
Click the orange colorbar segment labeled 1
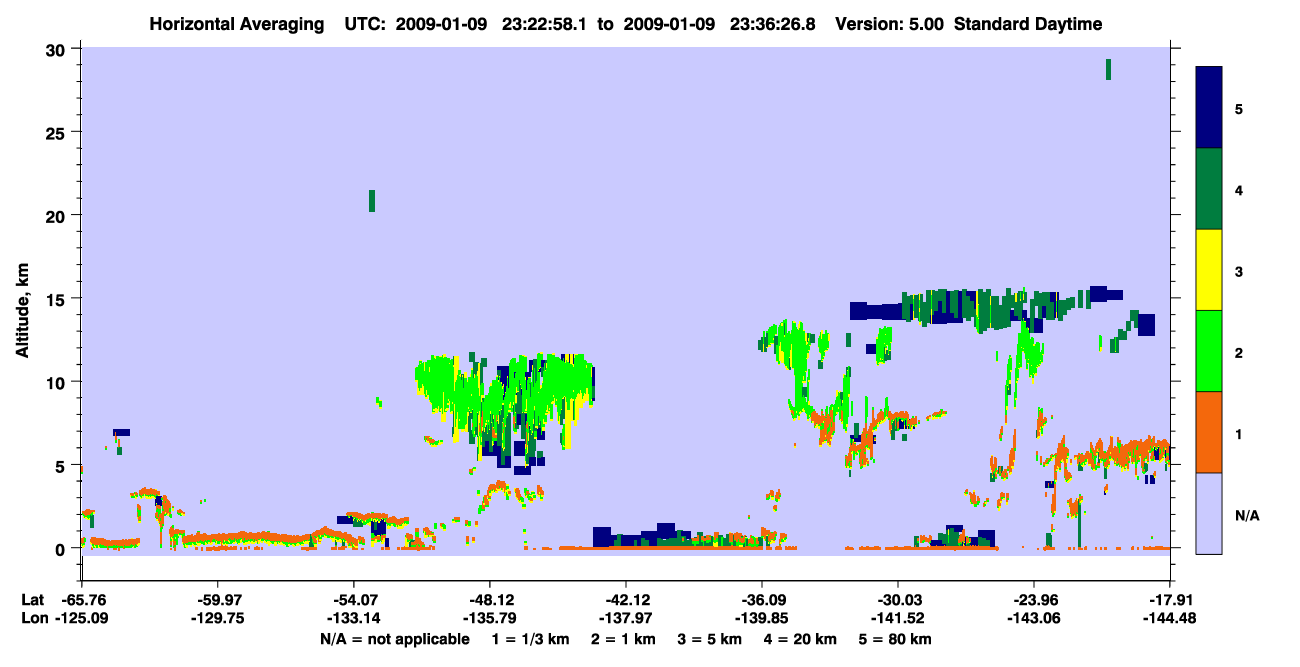pos(1209,432)
